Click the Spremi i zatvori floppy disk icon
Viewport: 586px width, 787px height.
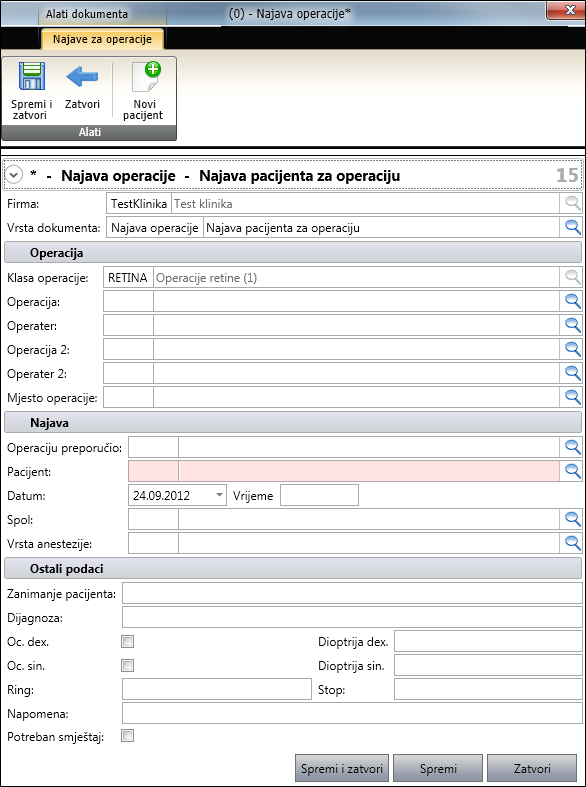tap(31, 77)
